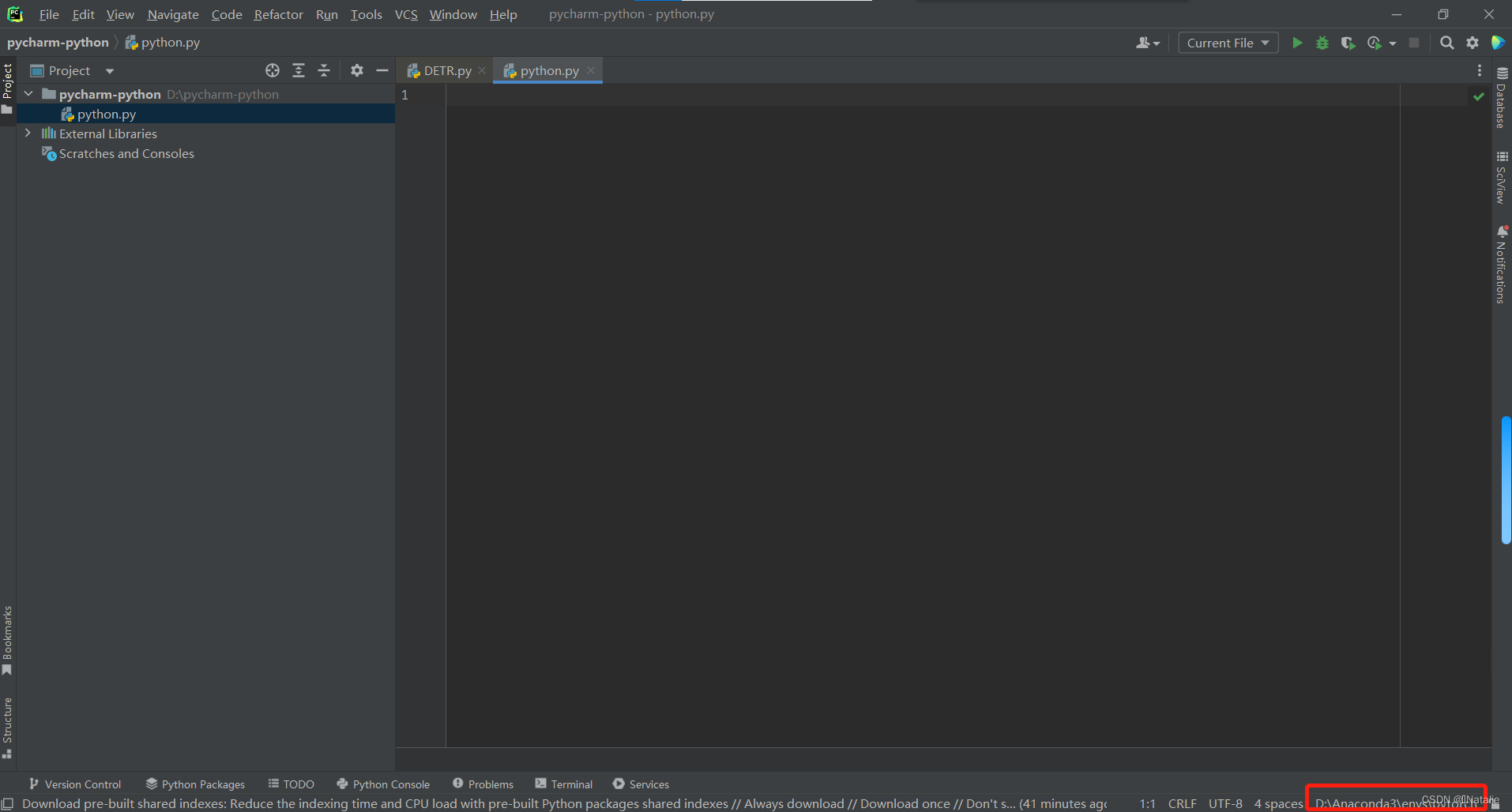The height and width of the screenshot is (812, 1512).
Task: Open Project panel options gear
Action: (357, 70)
